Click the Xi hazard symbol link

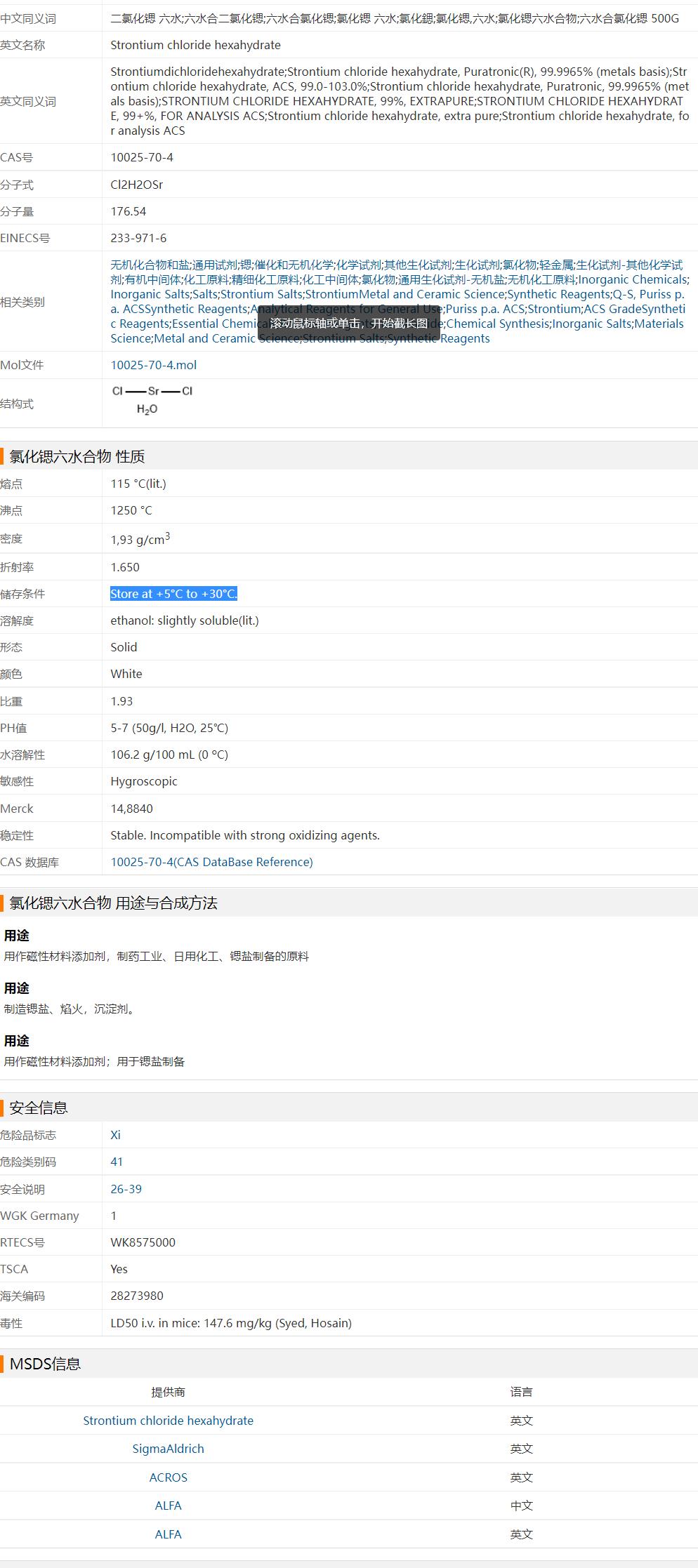coord(115,1135)
